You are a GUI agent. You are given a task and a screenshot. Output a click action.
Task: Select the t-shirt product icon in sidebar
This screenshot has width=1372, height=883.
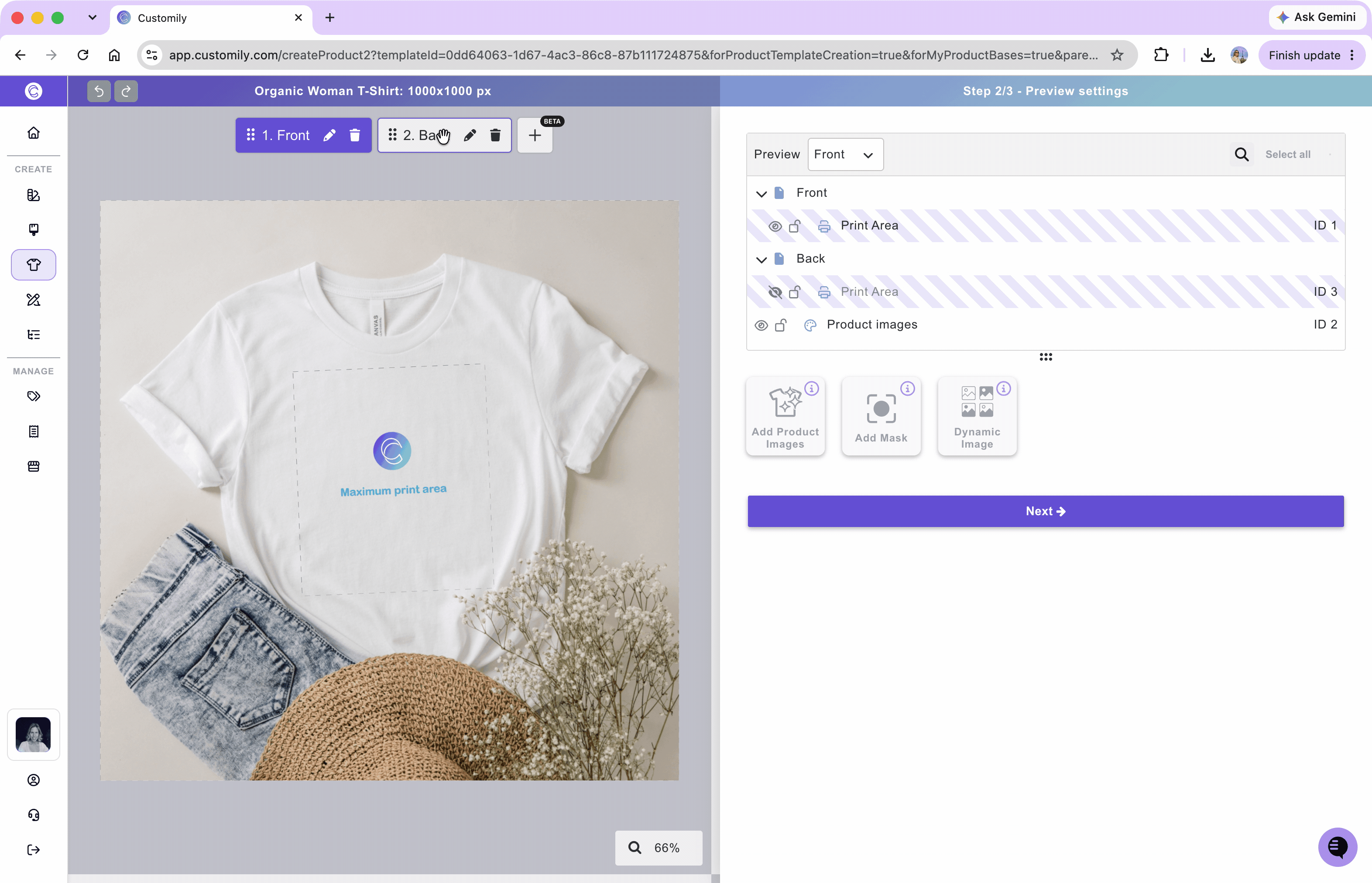point(34,265)
